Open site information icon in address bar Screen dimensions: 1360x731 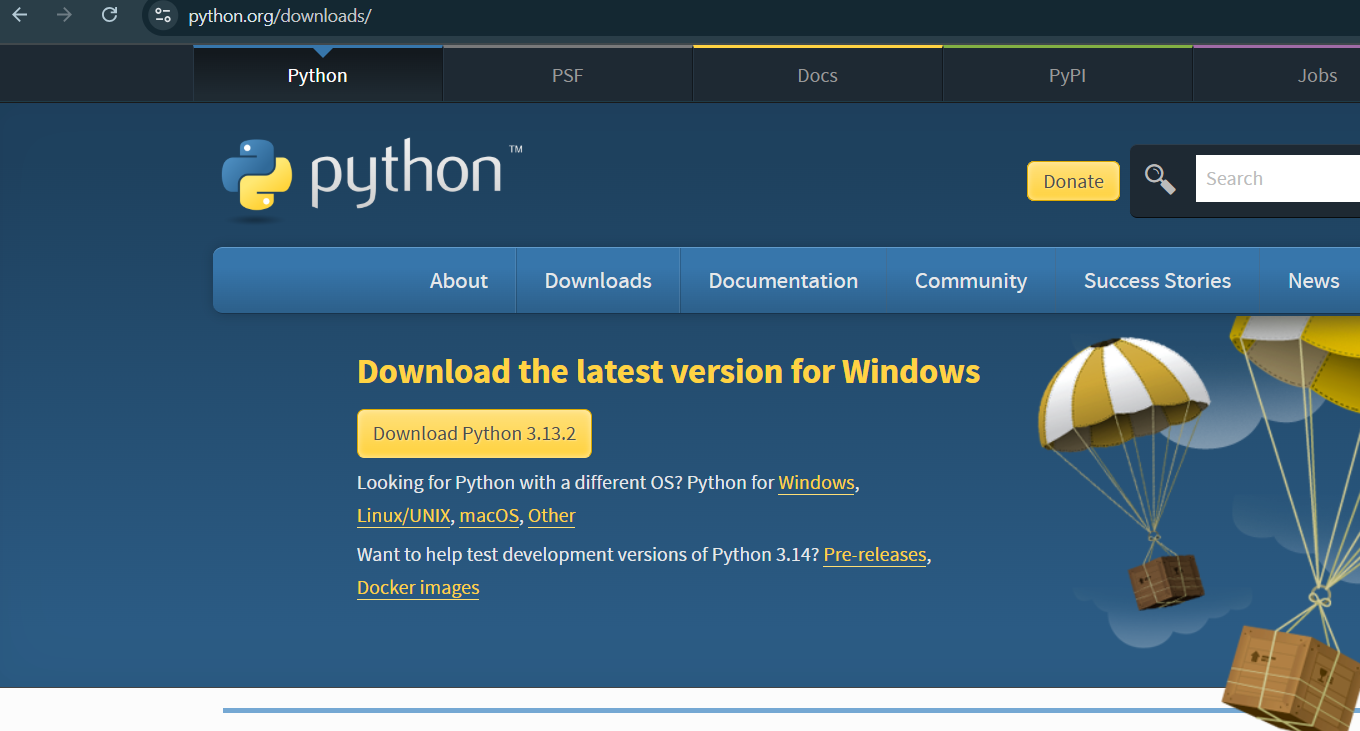(163, 15)
